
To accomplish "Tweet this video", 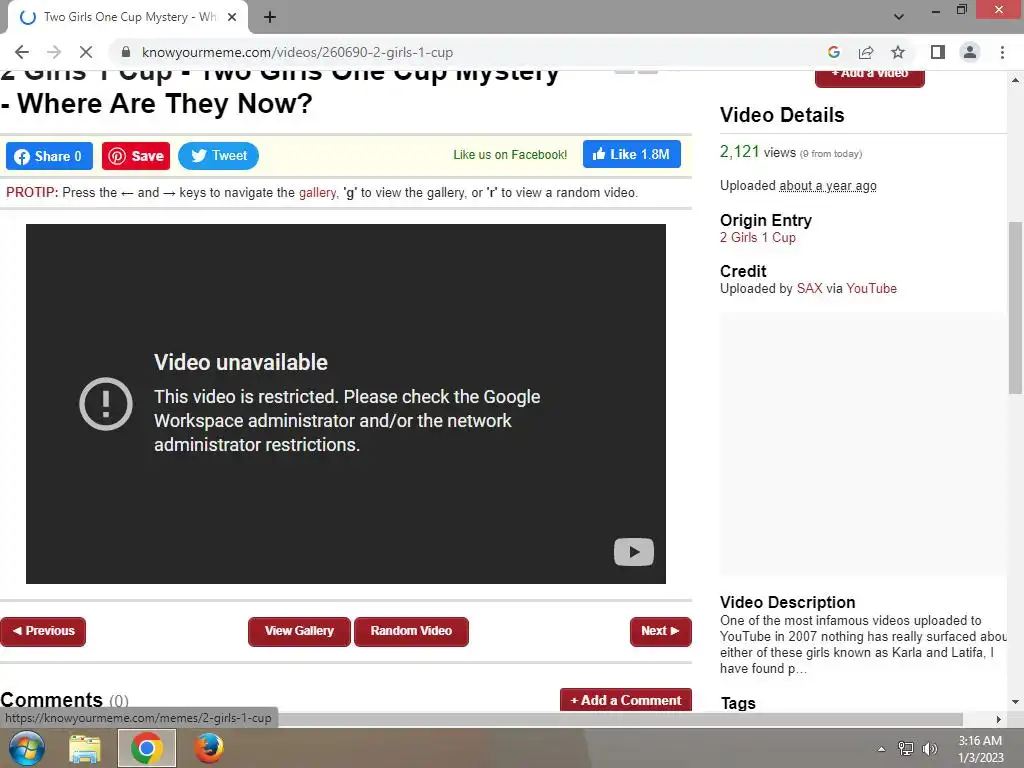I will 218,156.
